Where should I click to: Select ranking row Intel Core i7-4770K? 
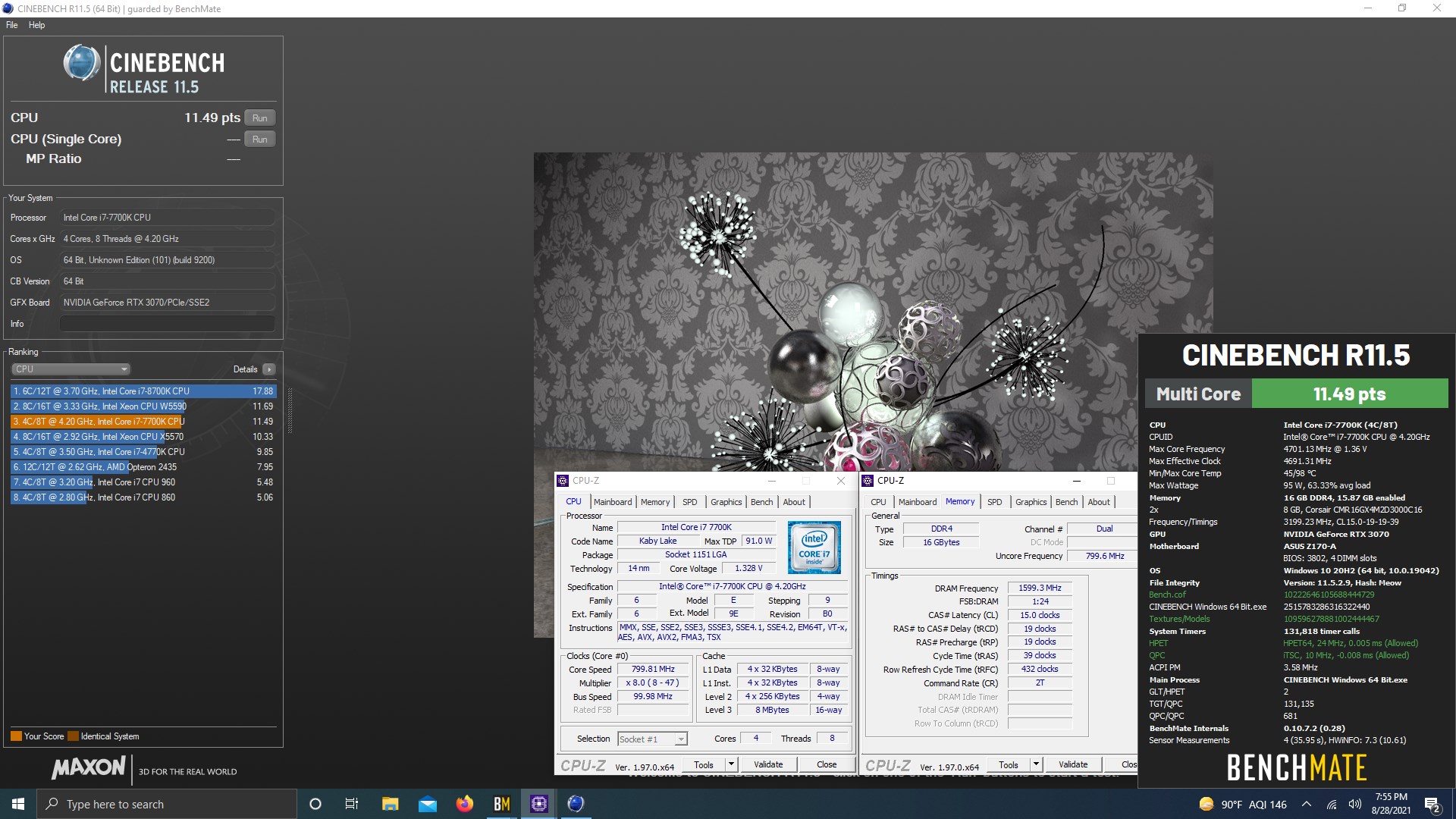tap(143, 452)
